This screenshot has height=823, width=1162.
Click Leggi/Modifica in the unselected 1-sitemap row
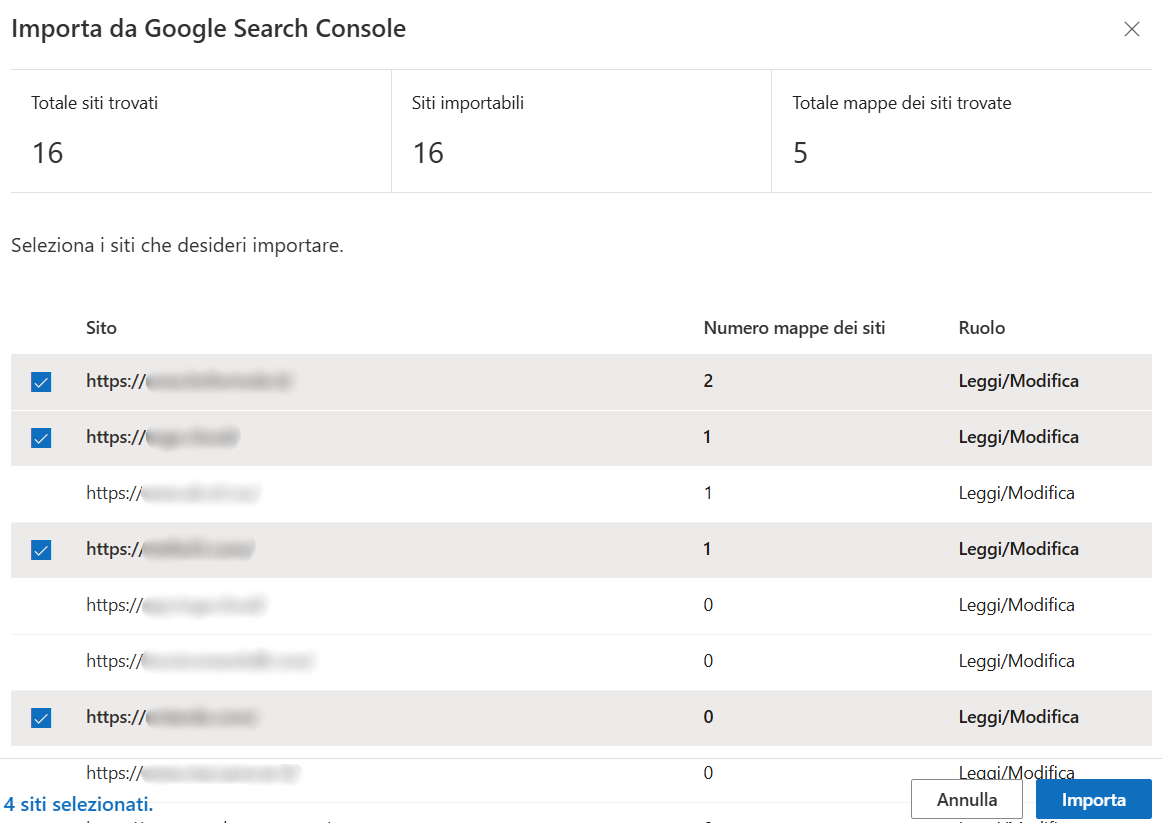(x=1016, y=493)
